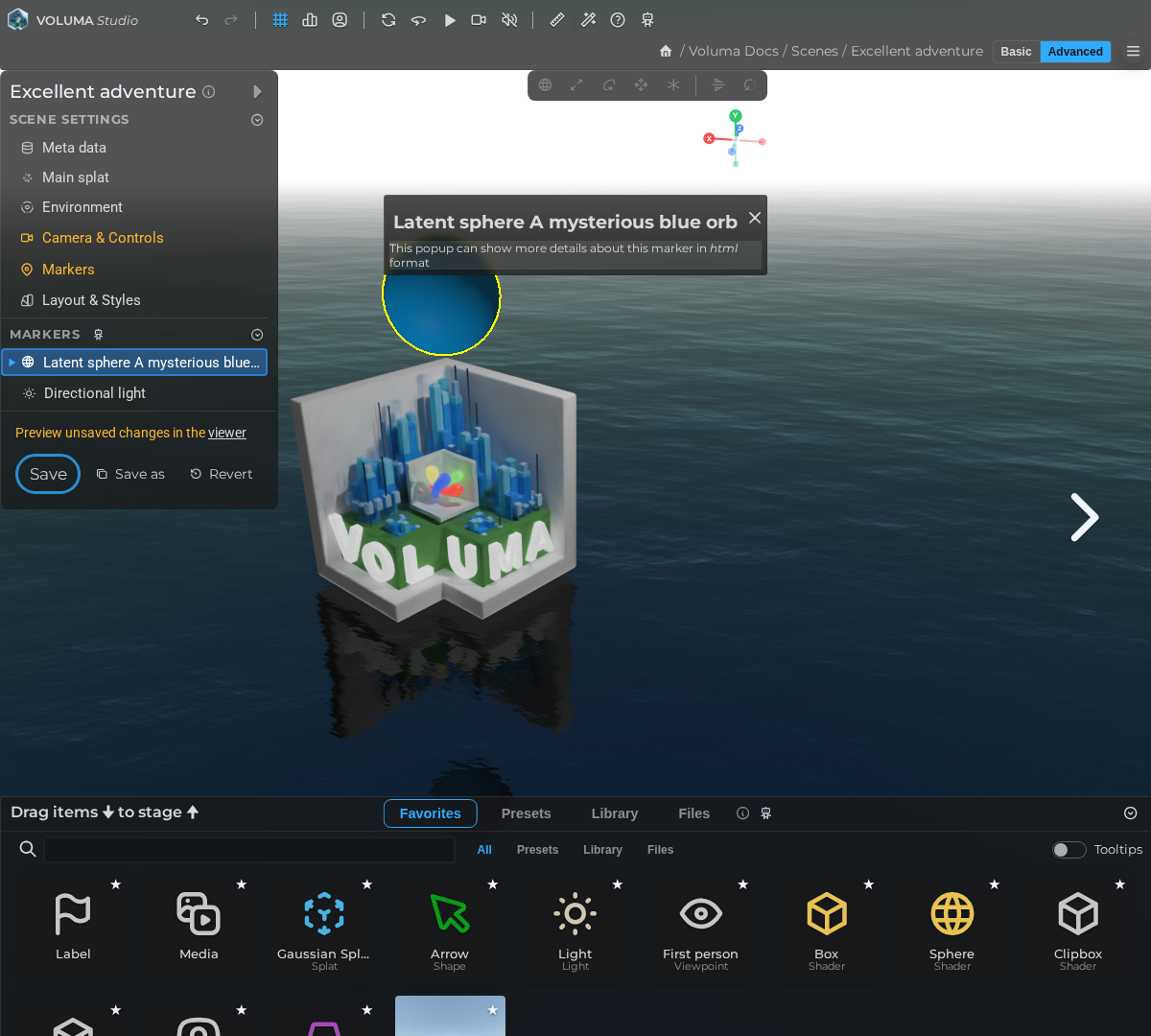The image size is (1151, 1036).
Task: Collapse the Markers section chevron
Action: click(x=257, y=335)
